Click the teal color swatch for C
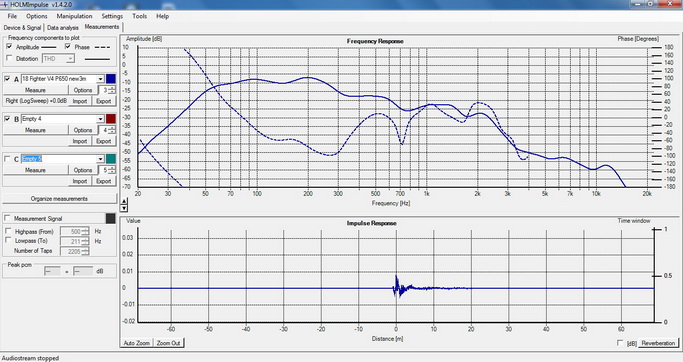 tap(111, 159)
